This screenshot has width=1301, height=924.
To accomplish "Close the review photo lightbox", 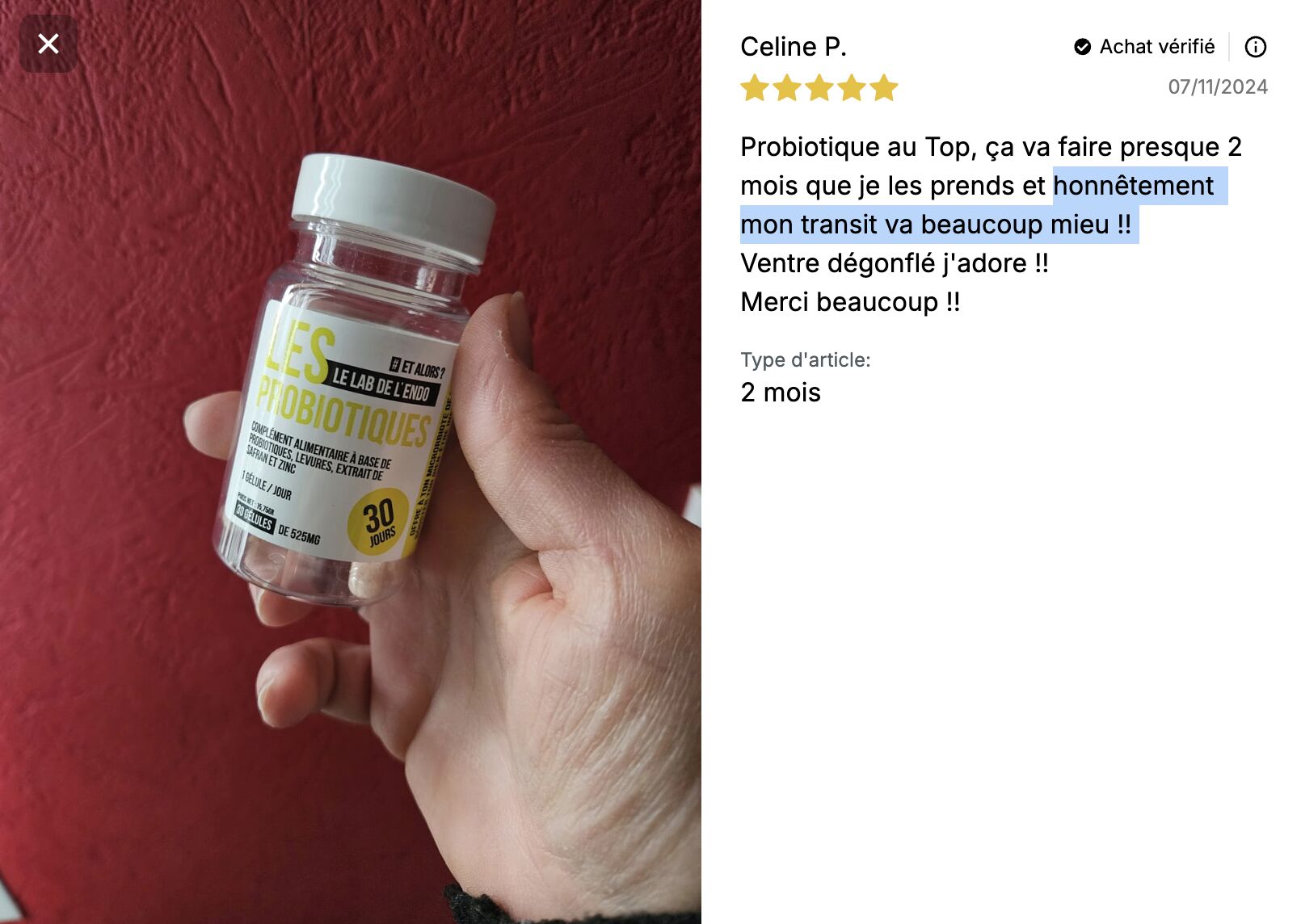I will (48, 44).
